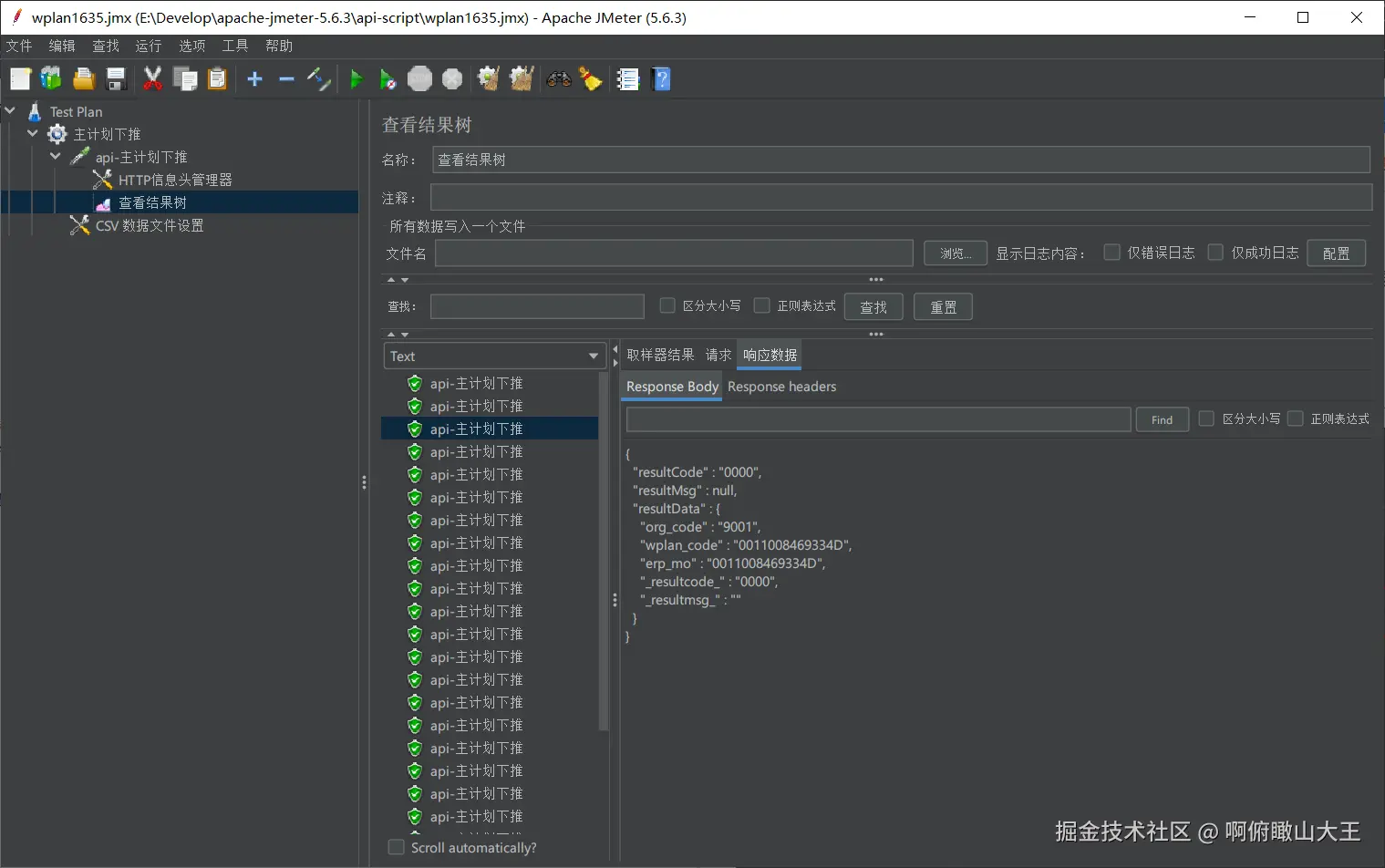Collapse the api-主计划下推 sampler node

56,157
